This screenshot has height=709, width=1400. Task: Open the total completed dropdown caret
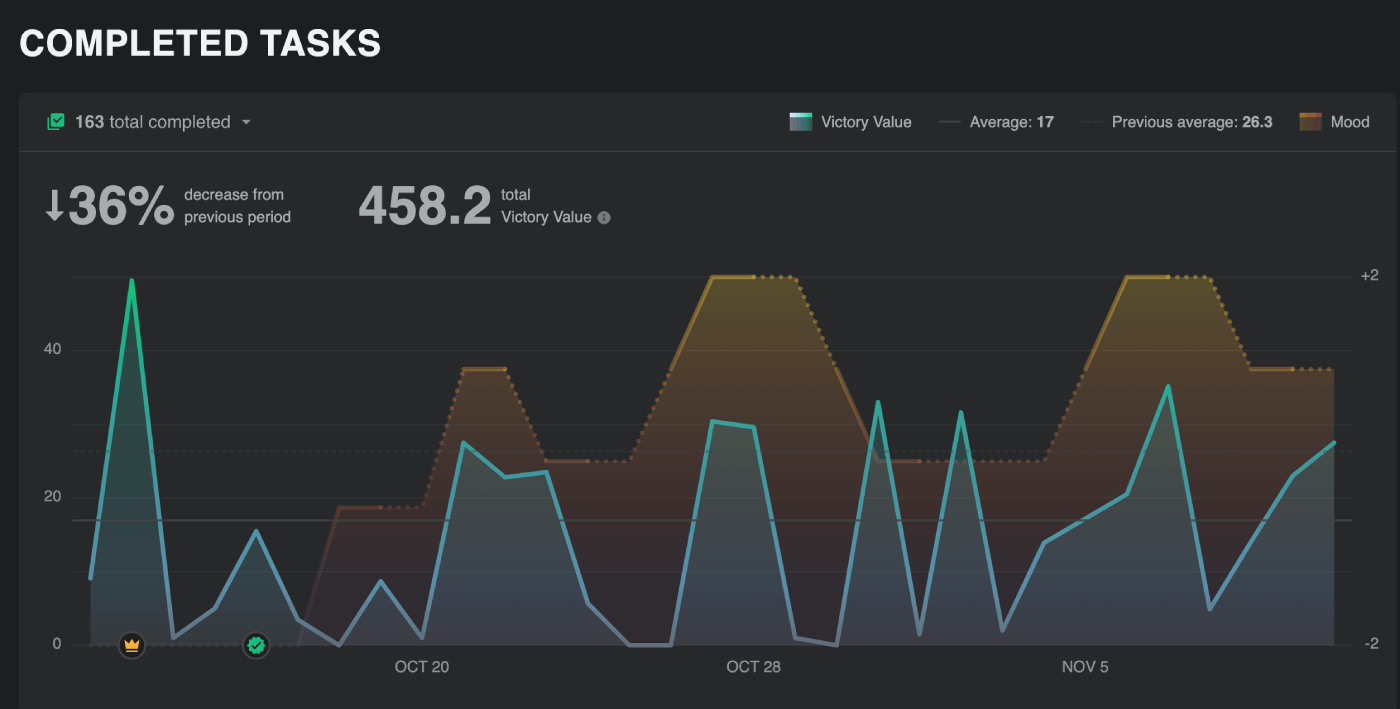pos(246,123)
